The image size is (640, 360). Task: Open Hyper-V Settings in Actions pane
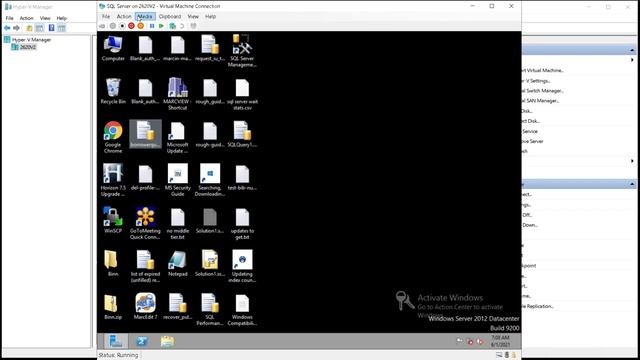click(537, 80)
